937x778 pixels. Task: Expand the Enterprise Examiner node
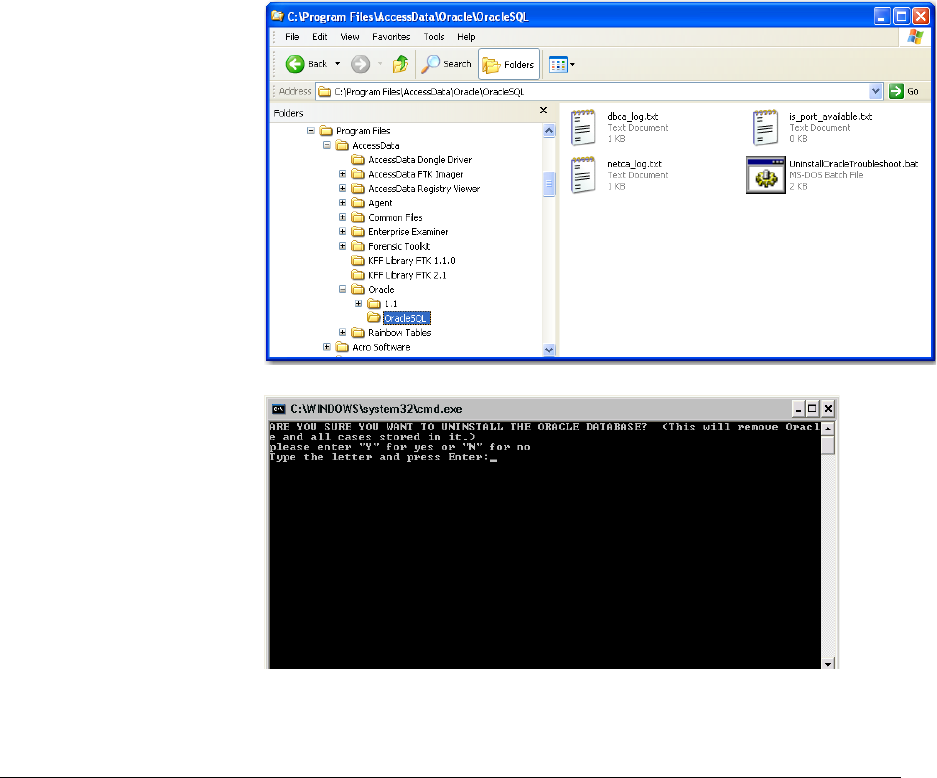pos(342,231)
